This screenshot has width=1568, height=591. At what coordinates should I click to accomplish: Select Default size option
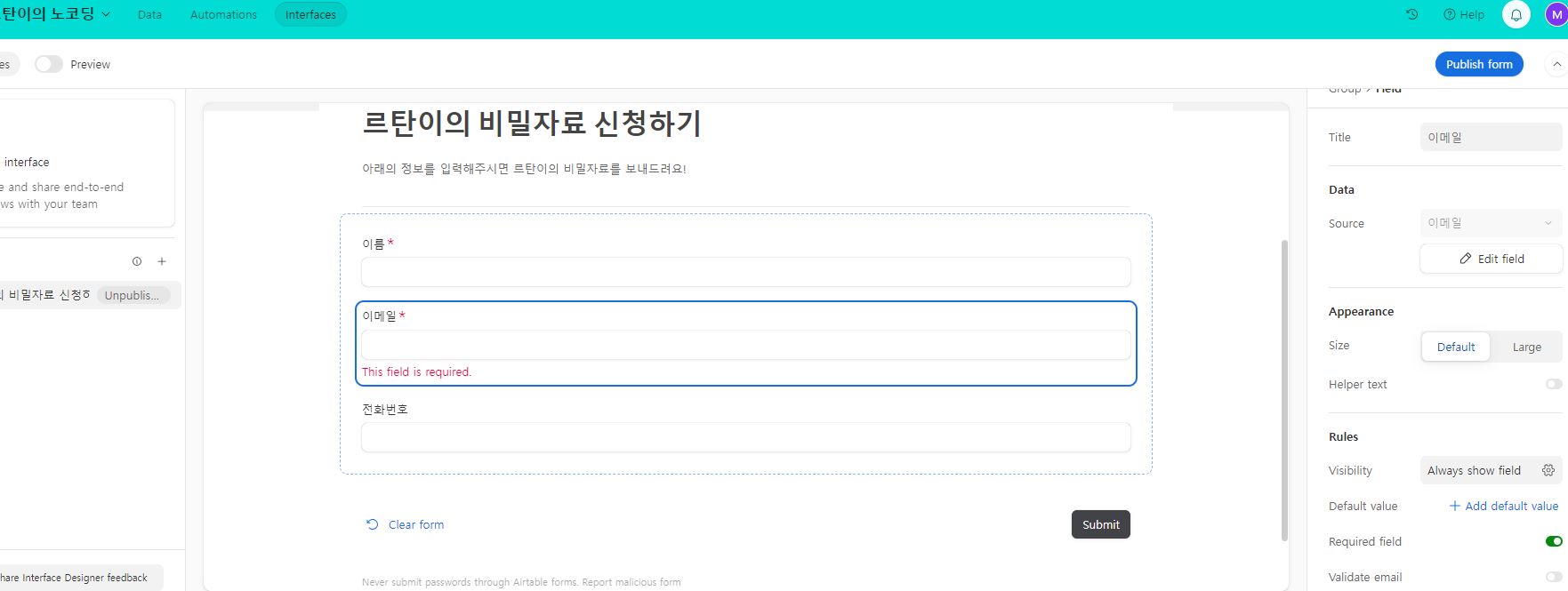1456,347
